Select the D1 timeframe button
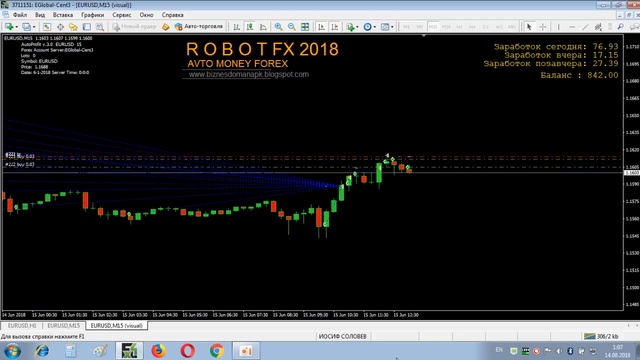640x360 pixels. (x=486, y=27)
